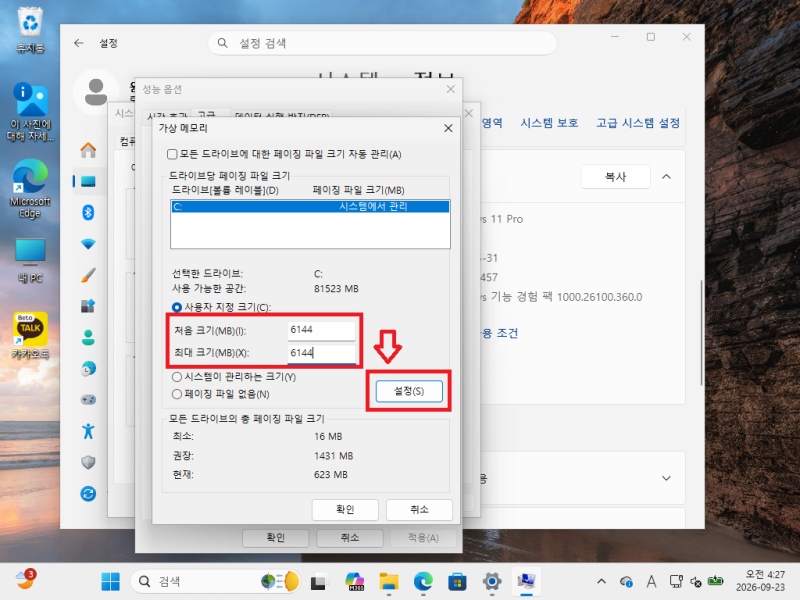The width and height of the screenshot is (800, 600).
Task: Open File Explorer from the taskbar
Action: pyautogui.click(x=389, y=582)
